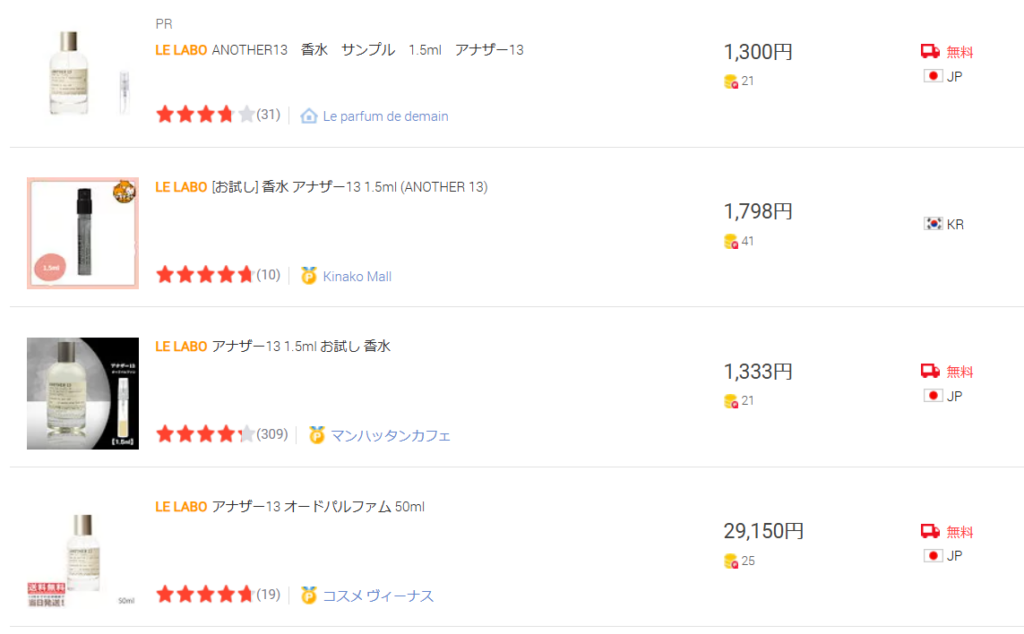Click the dark-background Another 13 bottle thumbnail

83,393
